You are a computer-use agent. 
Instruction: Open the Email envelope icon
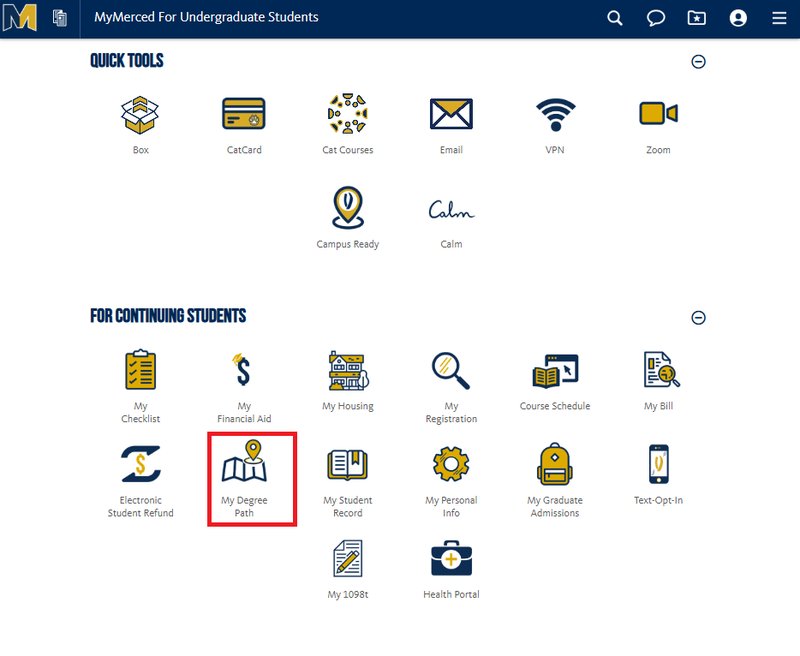tap(451, 114)
